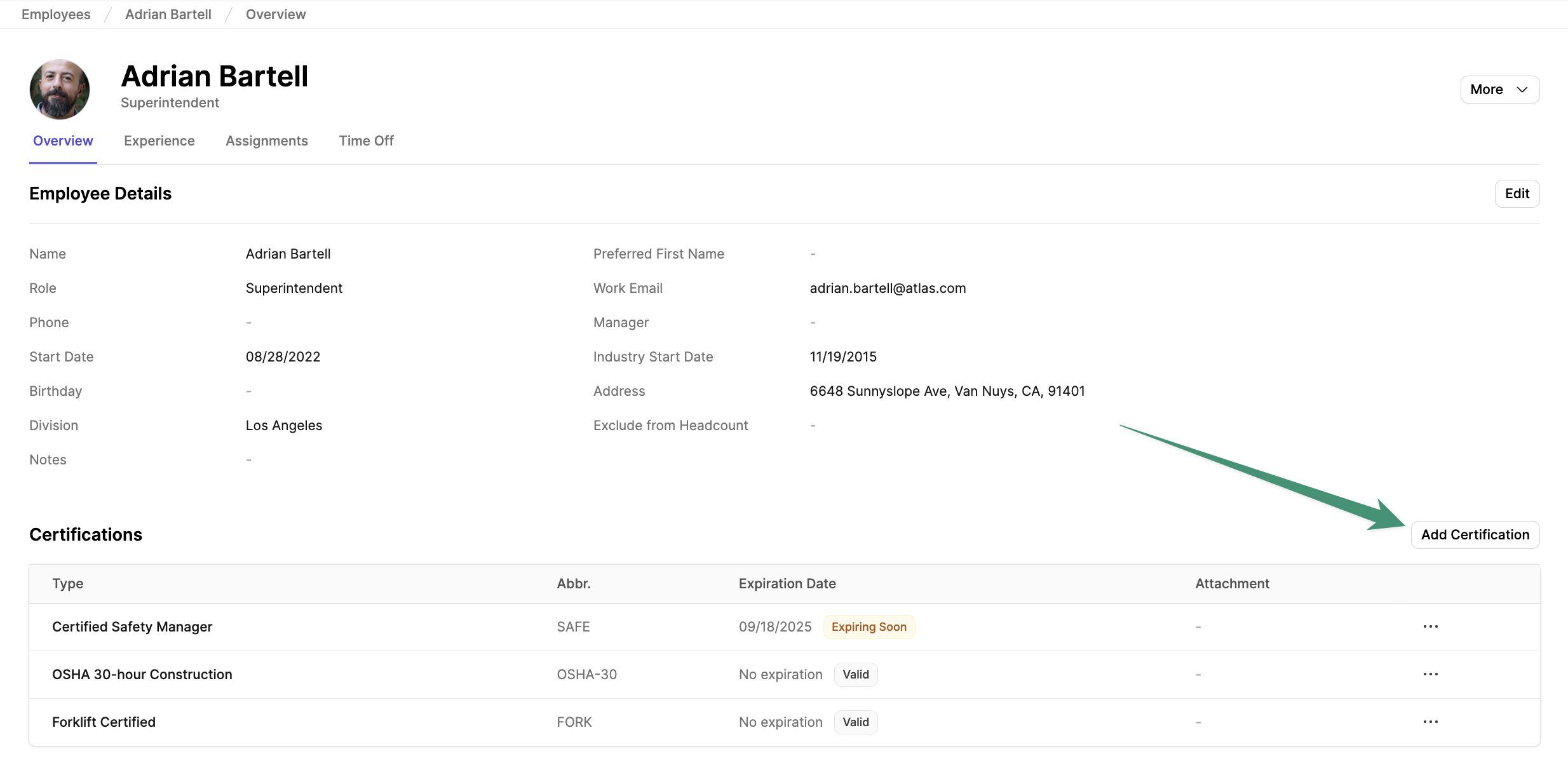Click the Role value Superintendent
1568x770 pixels.
(294, 288)
